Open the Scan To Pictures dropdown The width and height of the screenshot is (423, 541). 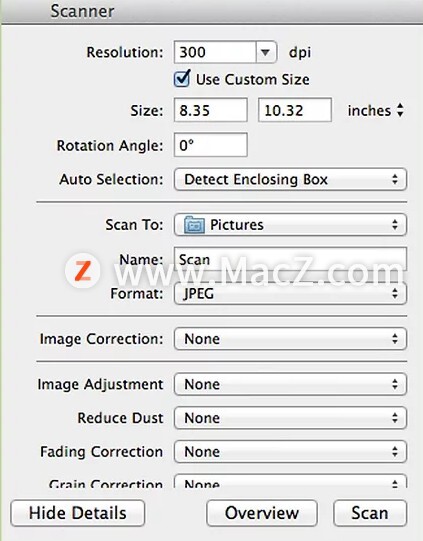click(291, 225)
